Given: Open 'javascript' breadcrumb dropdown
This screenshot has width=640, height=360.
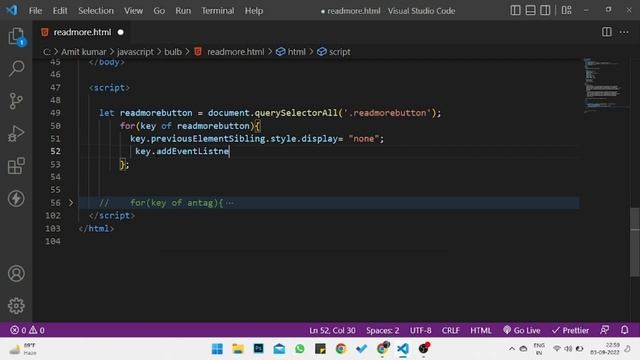Looking at the screenshot, I should 135,52.
